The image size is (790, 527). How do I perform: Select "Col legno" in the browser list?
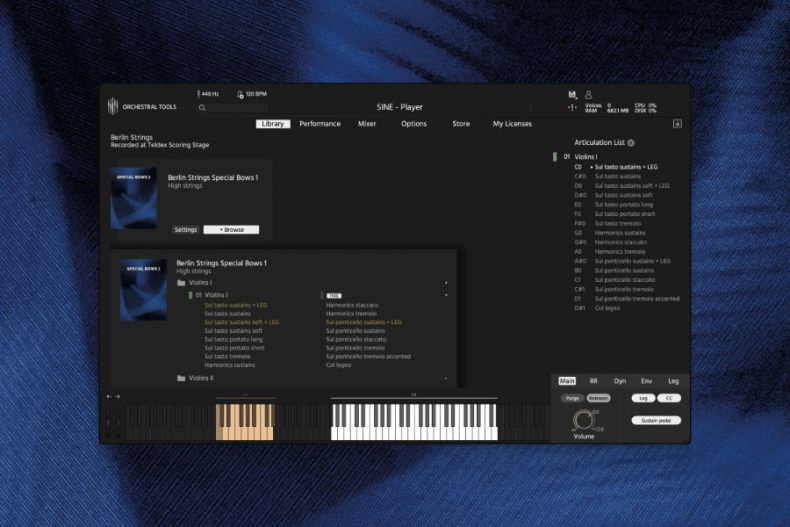(339, 365)
